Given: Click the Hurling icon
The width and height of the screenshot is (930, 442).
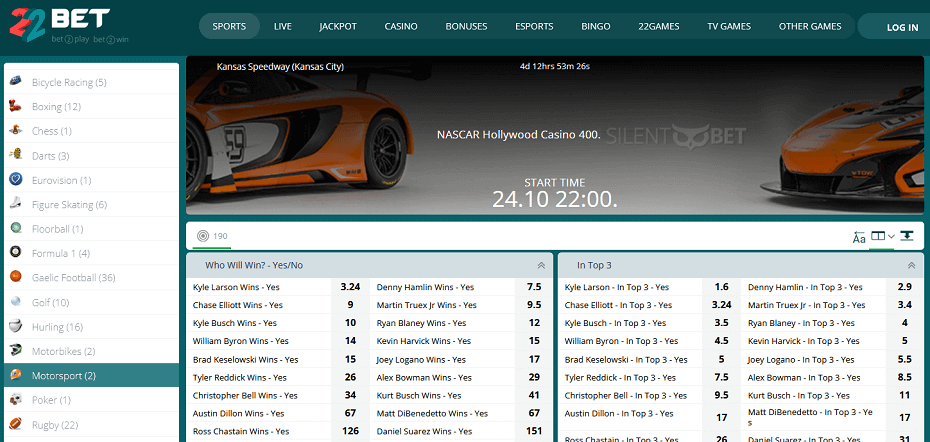Looking at the screenshot, I should (16, 326).
